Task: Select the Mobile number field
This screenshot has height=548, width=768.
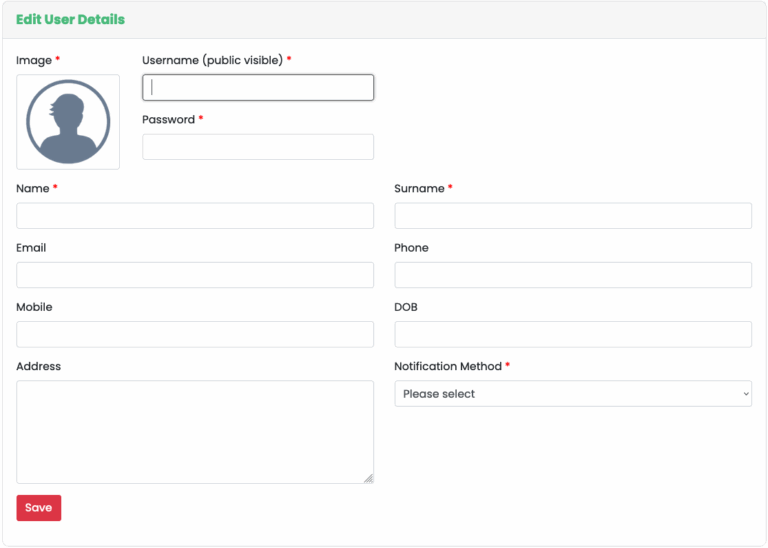Action: click(195, 334)
